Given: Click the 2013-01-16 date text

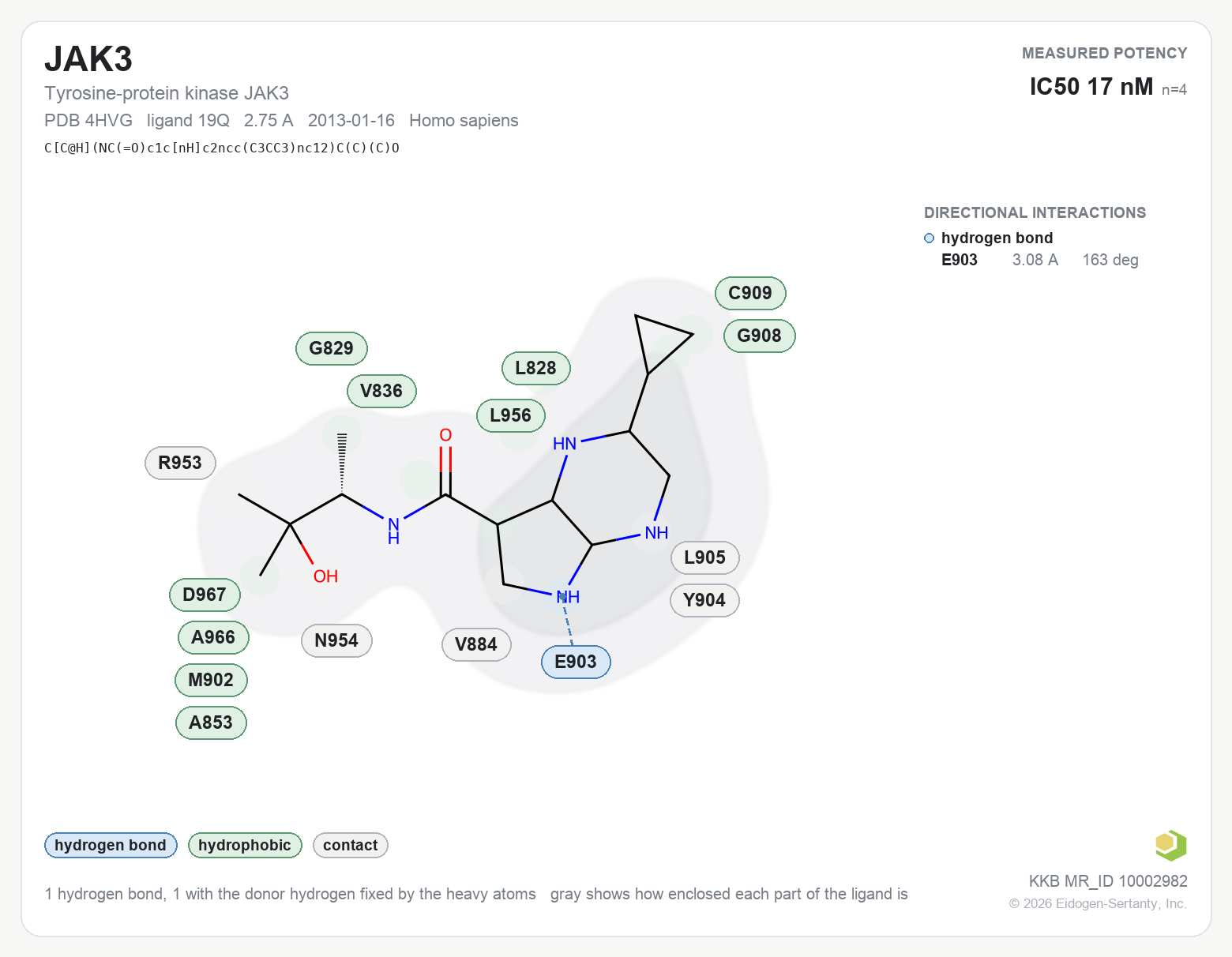Looking at the screenshot, I should [351, 120].
